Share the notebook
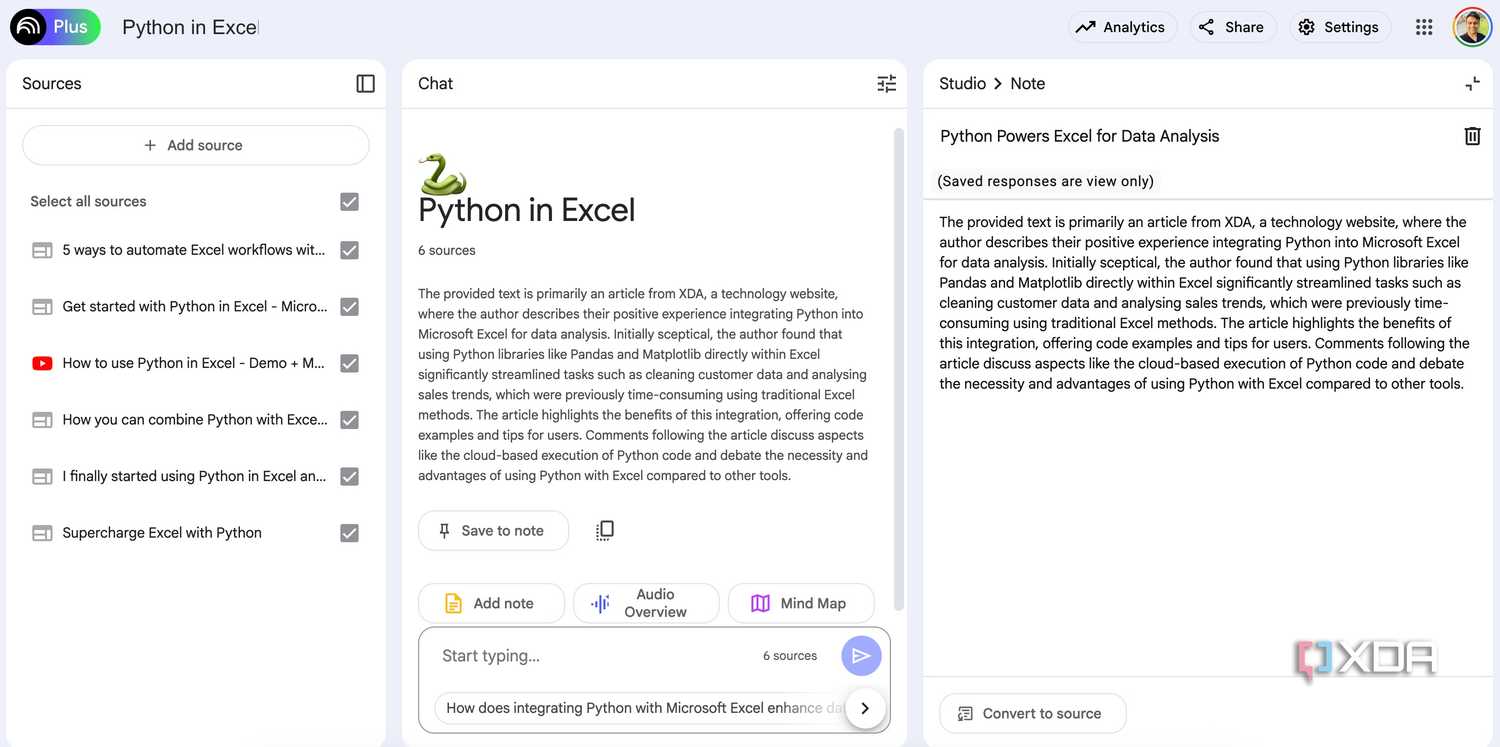Image resolution: width=1500 pixels, height=747 pixels. point(1233,27)
